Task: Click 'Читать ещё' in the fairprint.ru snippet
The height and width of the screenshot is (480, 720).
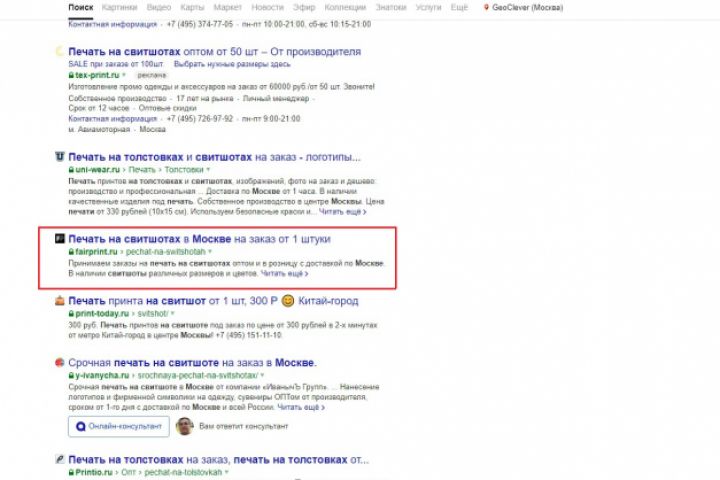Action: coord(284,274)
